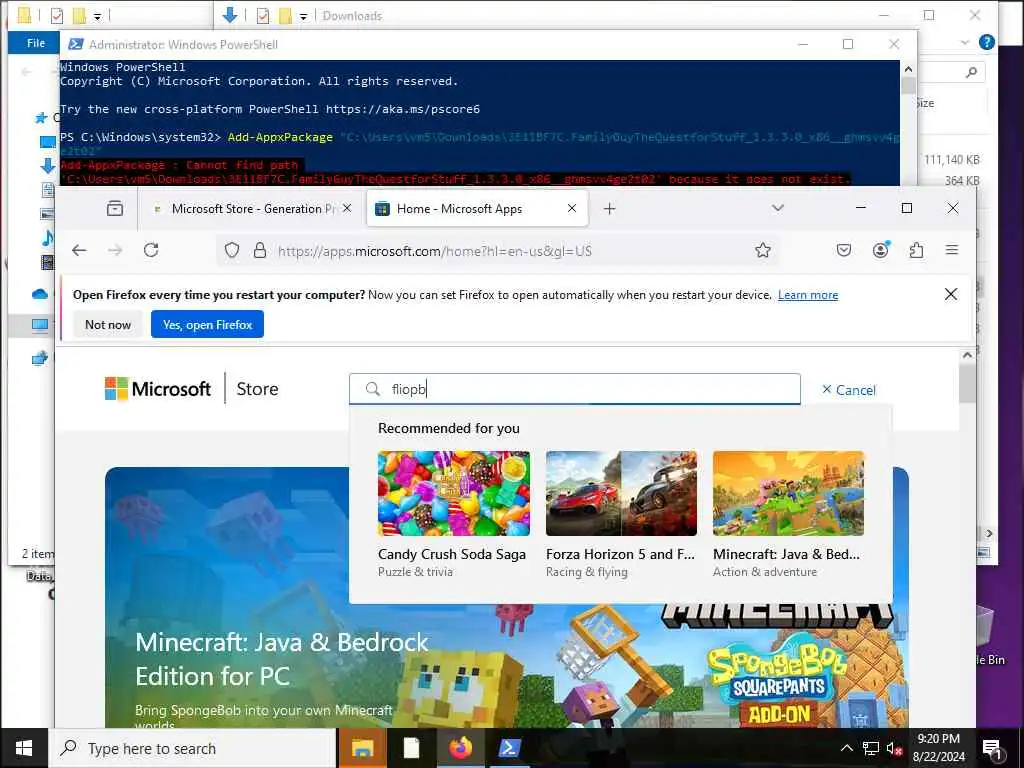The width and height of the screenshot is (1024, 768).
Task: Open the Forza Horizon 5 thumbnail
Action: pyautogui.click(x=621, y=493)
